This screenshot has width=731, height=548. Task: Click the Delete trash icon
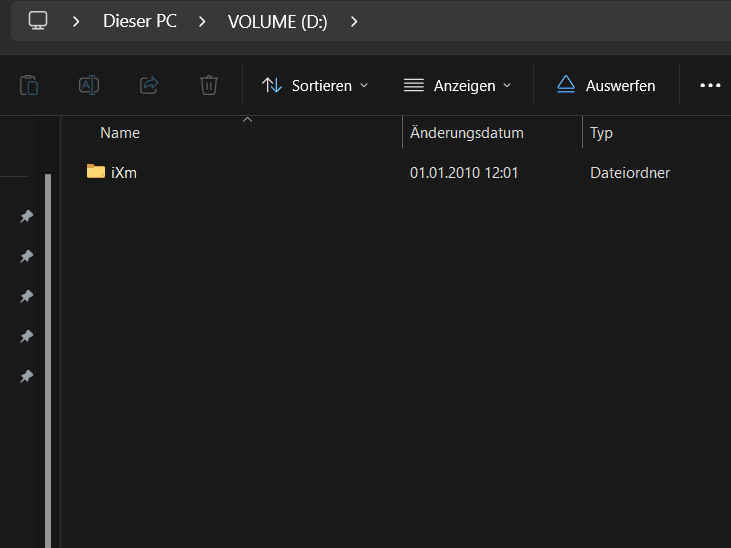tap(209, 85)
